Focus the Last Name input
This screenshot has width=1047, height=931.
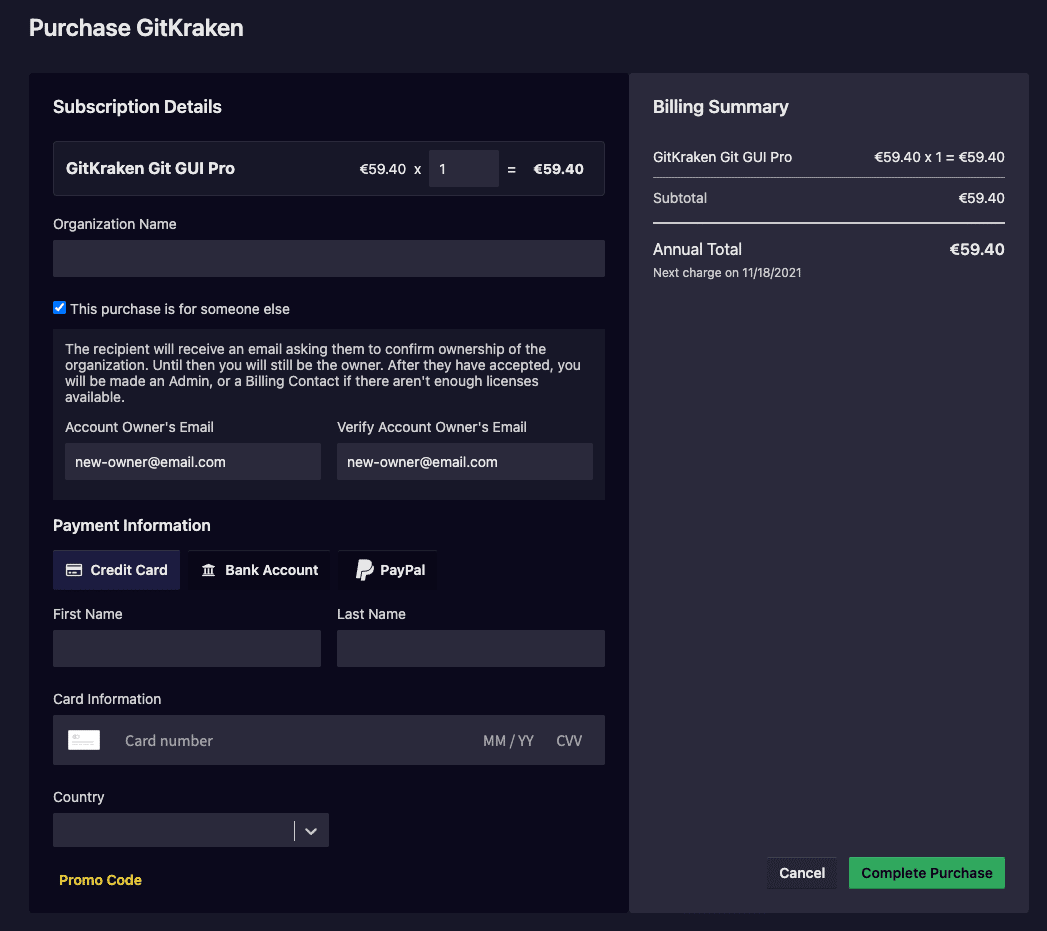click(470, 648)
